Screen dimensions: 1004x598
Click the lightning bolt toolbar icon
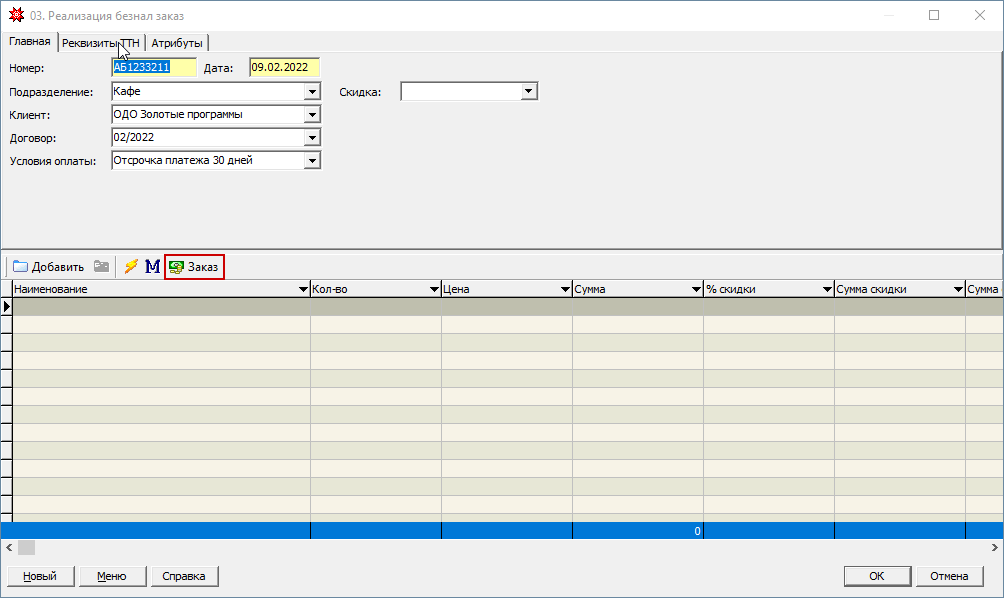pyautogui.click(x=131, y=267)
